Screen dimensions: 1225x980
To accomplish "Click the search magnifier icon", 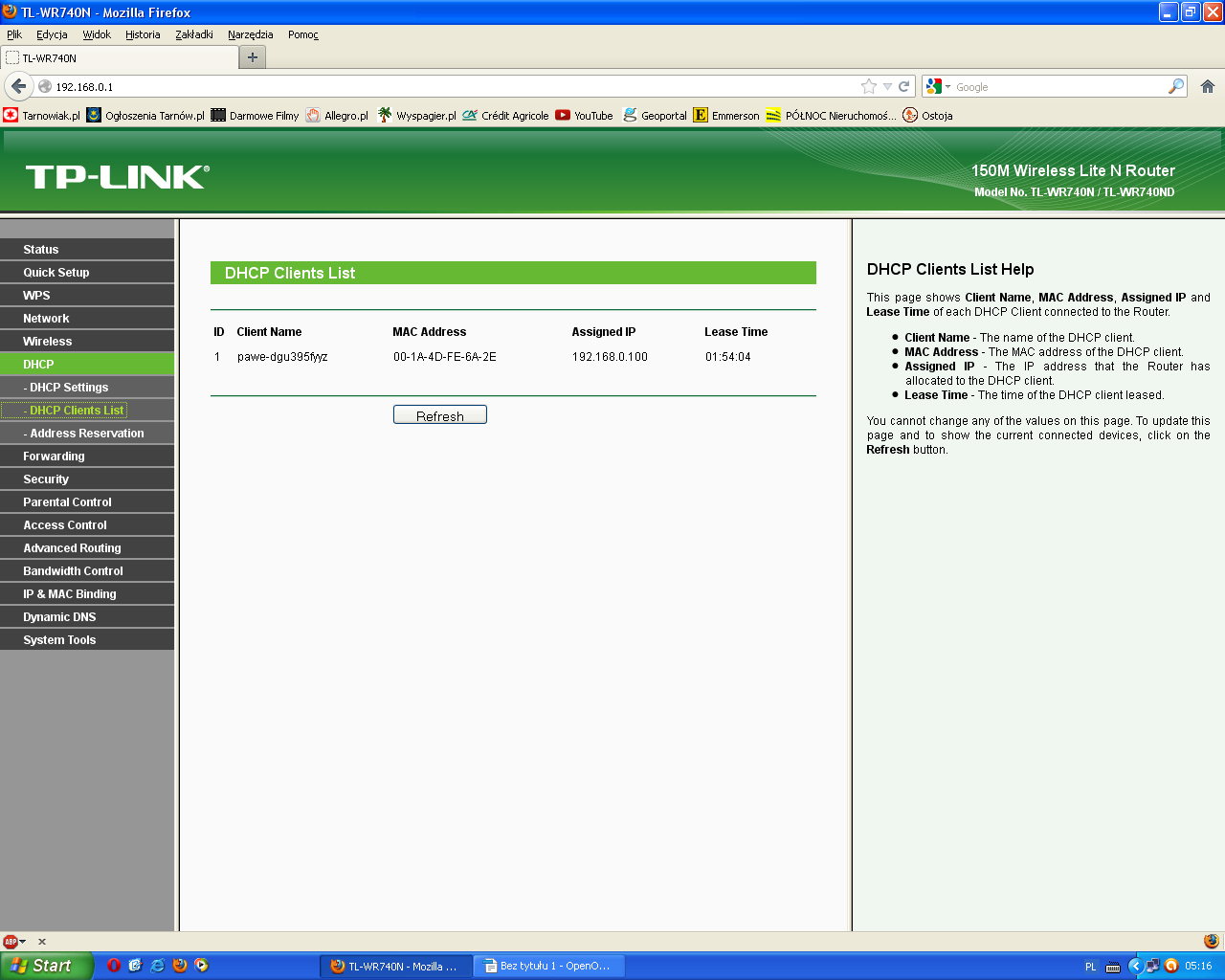I will [1175, 86].
